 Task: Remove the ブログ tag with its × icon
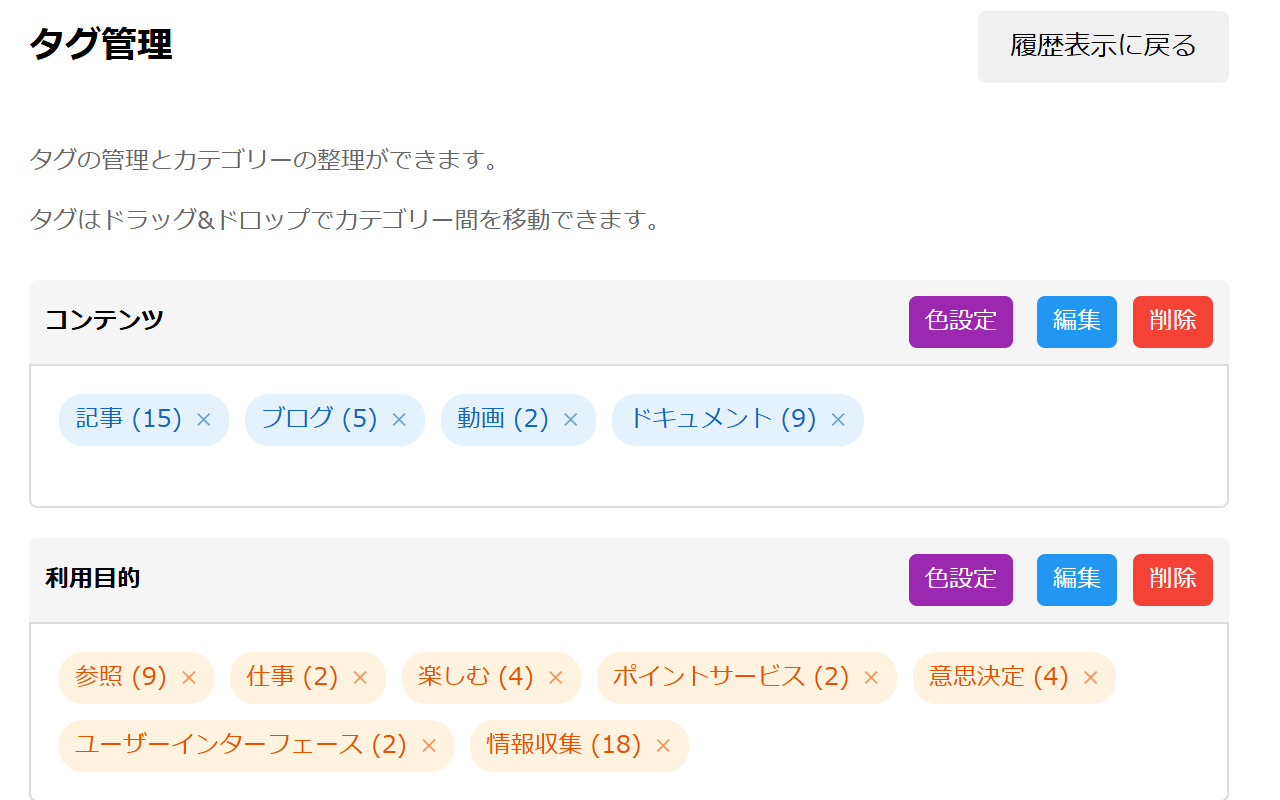tap(399, 420)
